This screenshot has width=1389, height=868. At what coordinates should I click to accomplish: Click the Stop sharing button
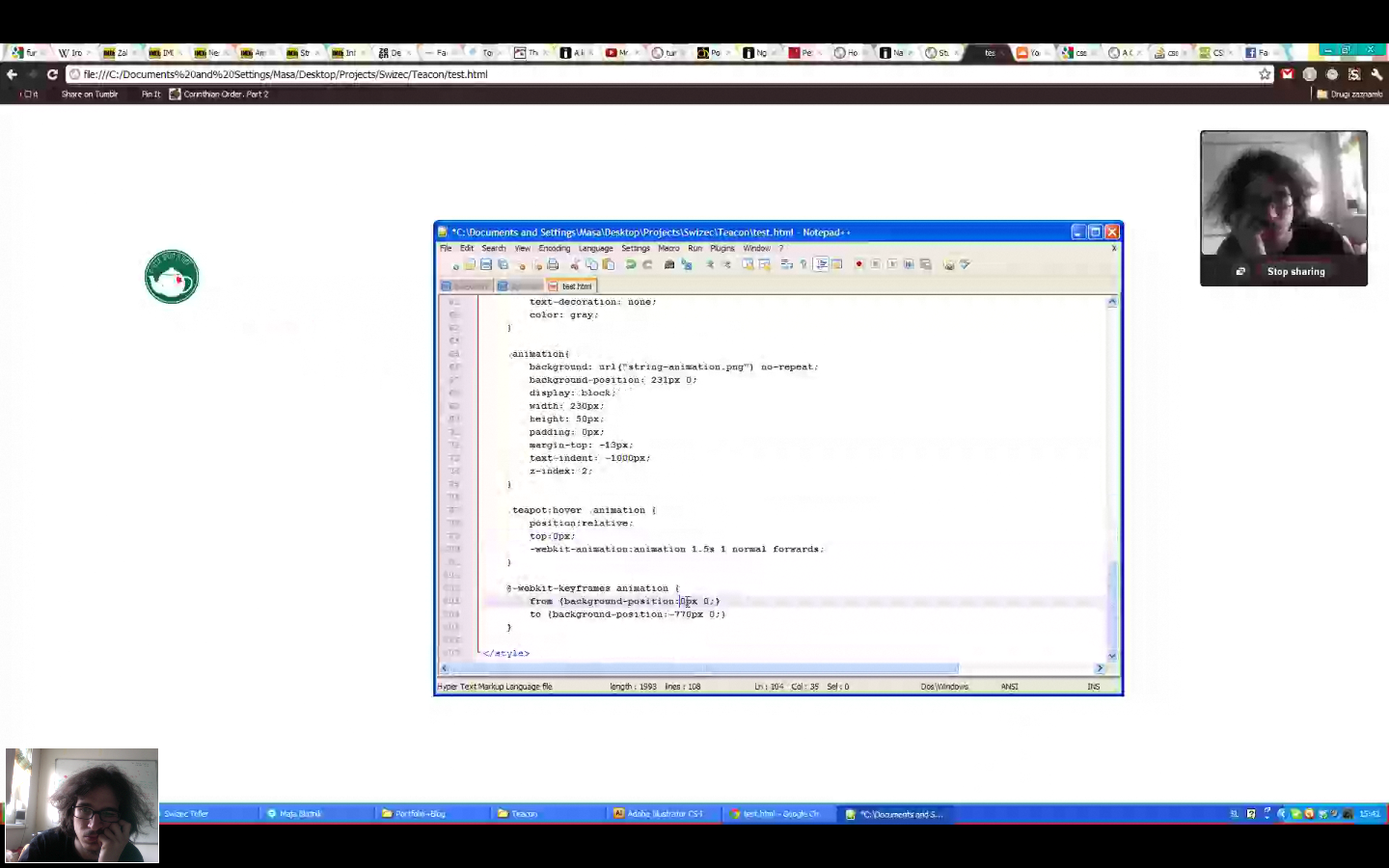[x=1295, y=272]
